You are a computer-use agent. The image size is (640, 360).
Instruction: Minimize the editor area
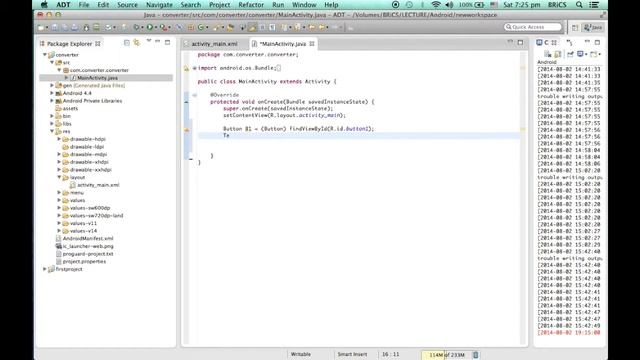[x=510, y=42]
